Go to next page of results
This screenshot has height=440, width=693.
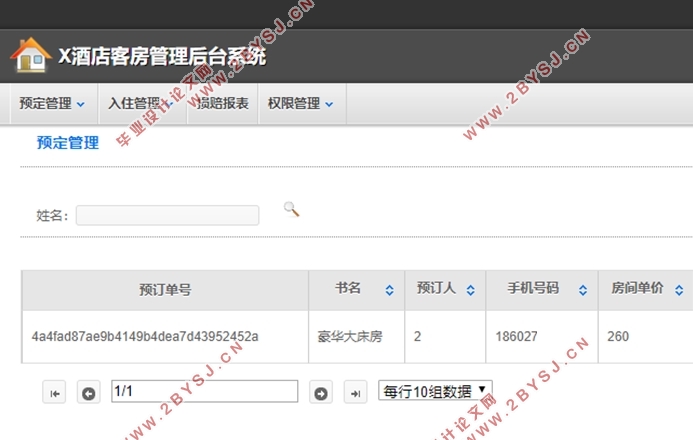tap(321, 392)
